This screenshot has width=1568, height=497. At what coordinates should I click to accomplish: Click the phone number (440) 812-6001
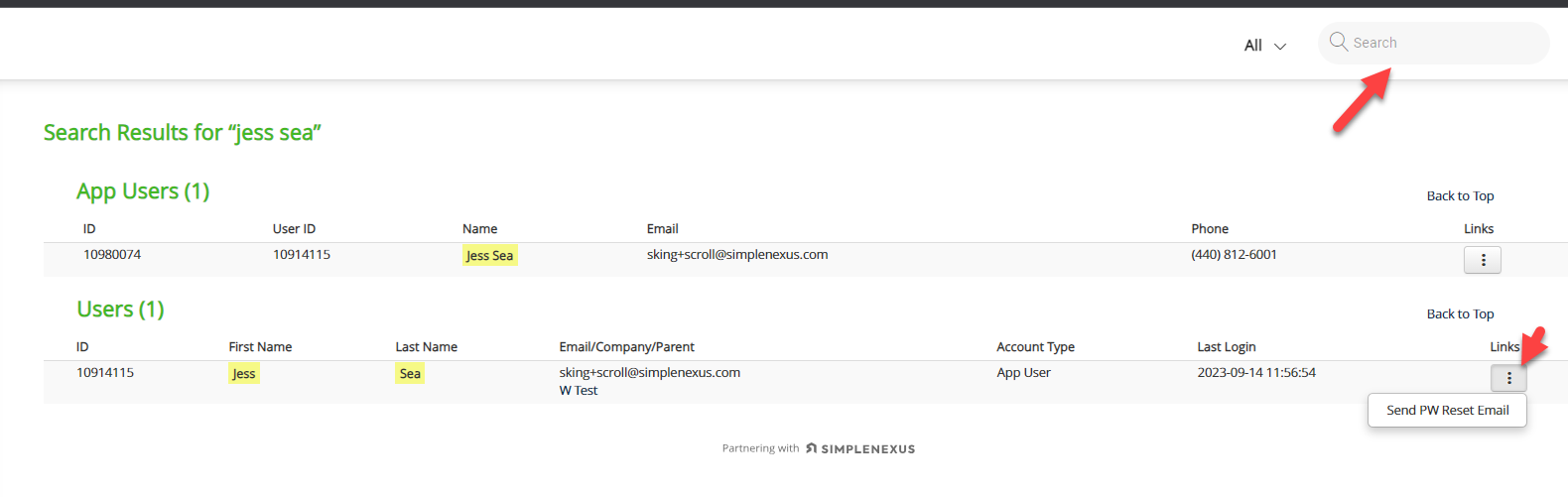click(x=1234, y=255)
